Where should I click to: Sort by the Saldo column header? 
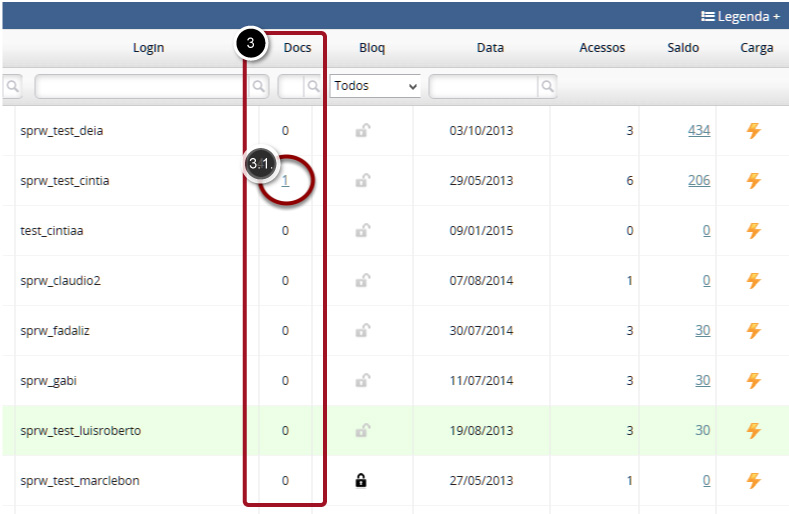coord(683,48)
